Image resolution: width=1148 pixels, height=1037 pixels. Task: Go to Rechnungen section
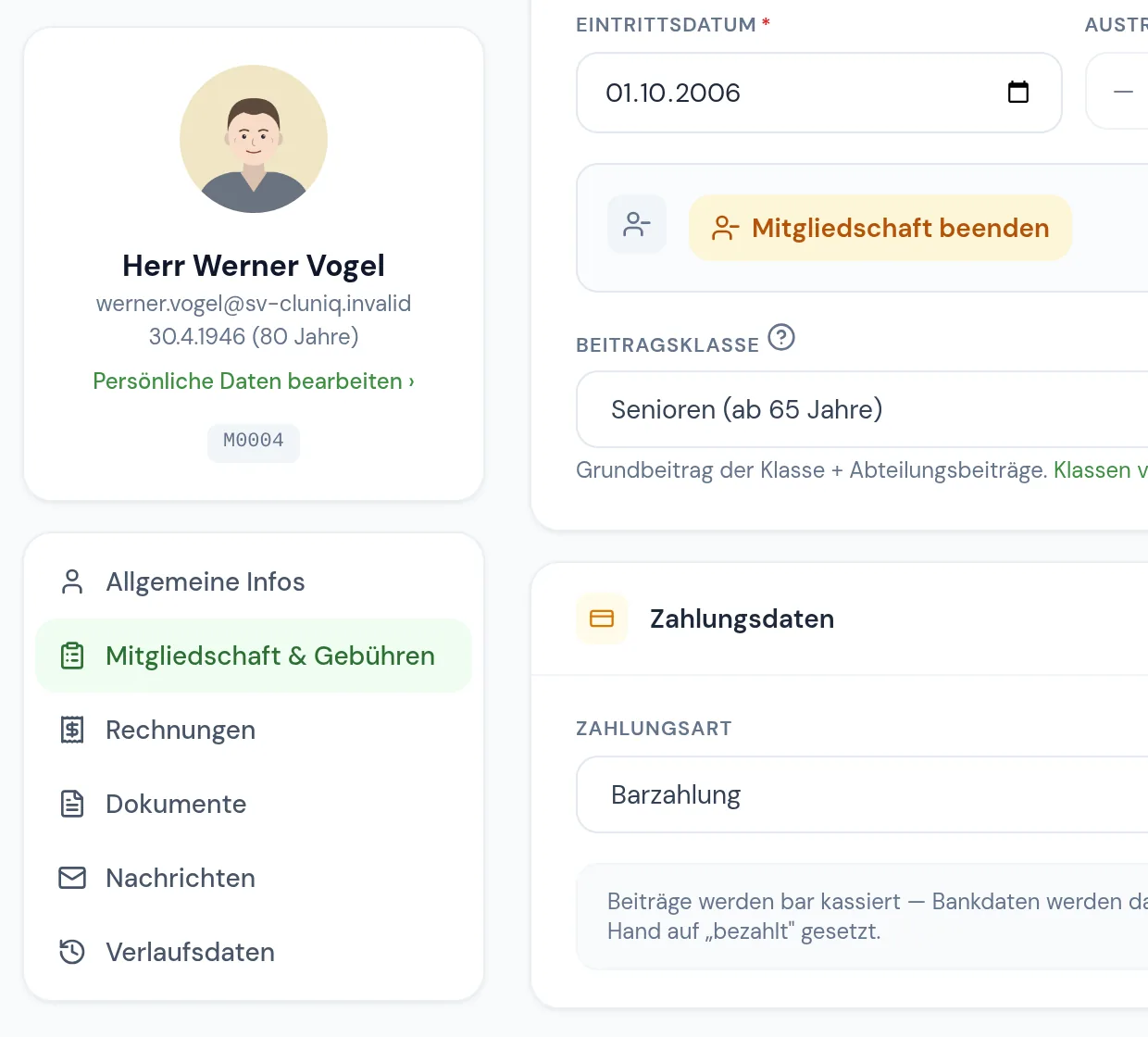254,730
